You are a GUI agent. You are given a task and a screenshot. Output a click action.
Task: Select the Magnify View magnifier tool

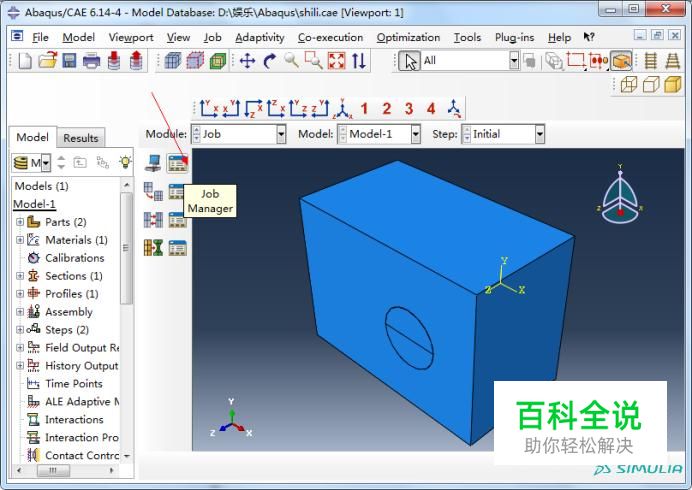tap(291, 60)
